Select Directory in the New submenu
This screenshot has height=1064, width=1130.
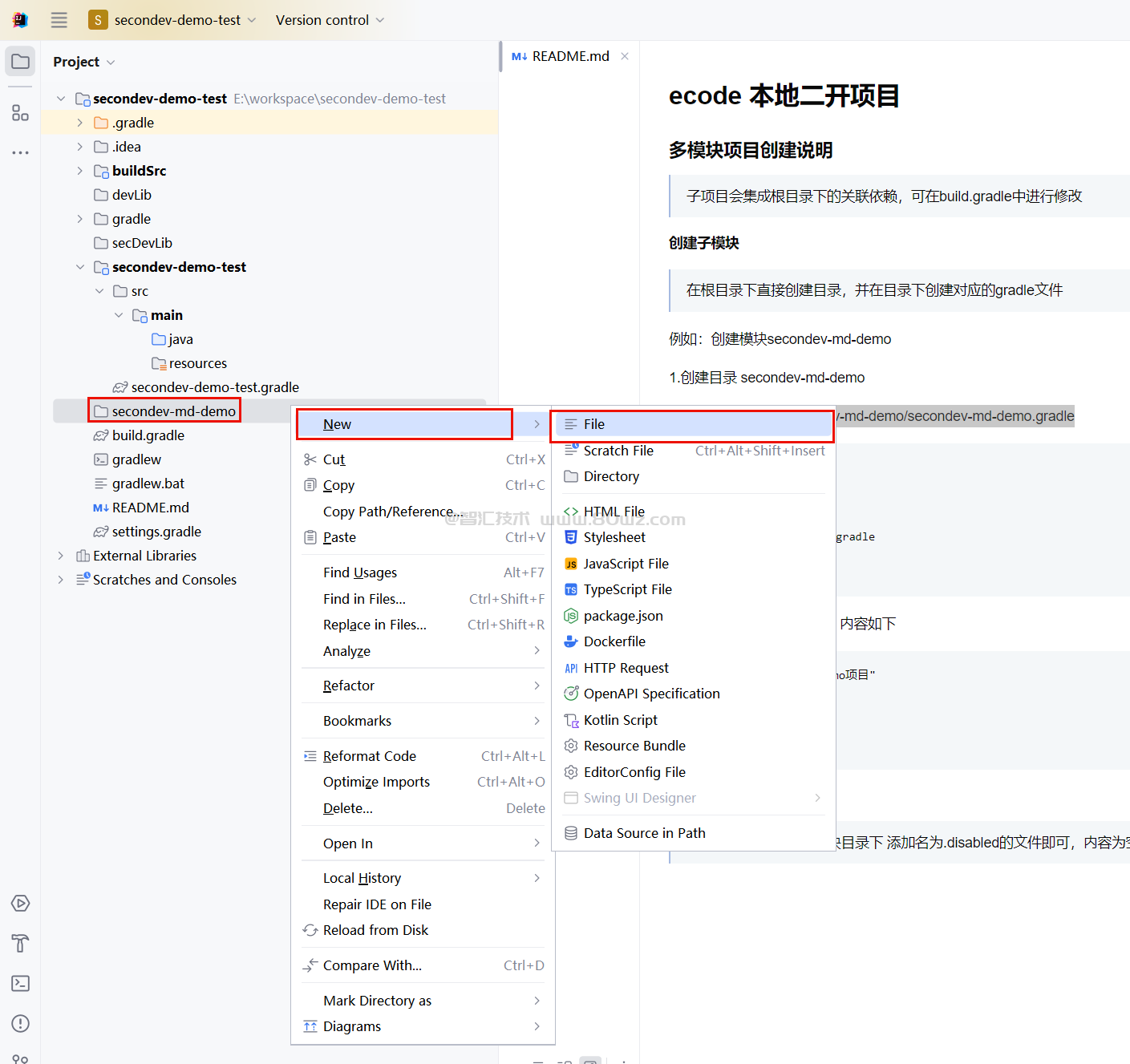pos(611,476)
